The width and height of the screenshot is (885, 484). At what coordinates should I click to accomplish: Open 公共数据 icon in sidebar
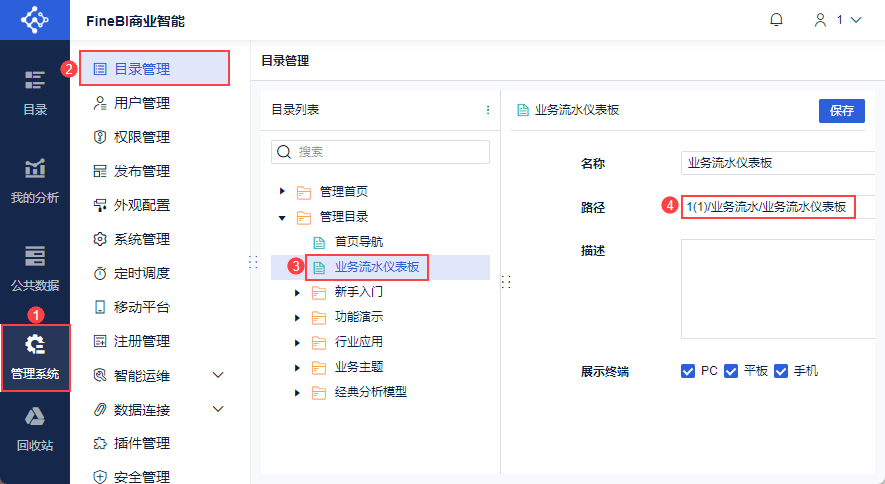tap(35, 256)
